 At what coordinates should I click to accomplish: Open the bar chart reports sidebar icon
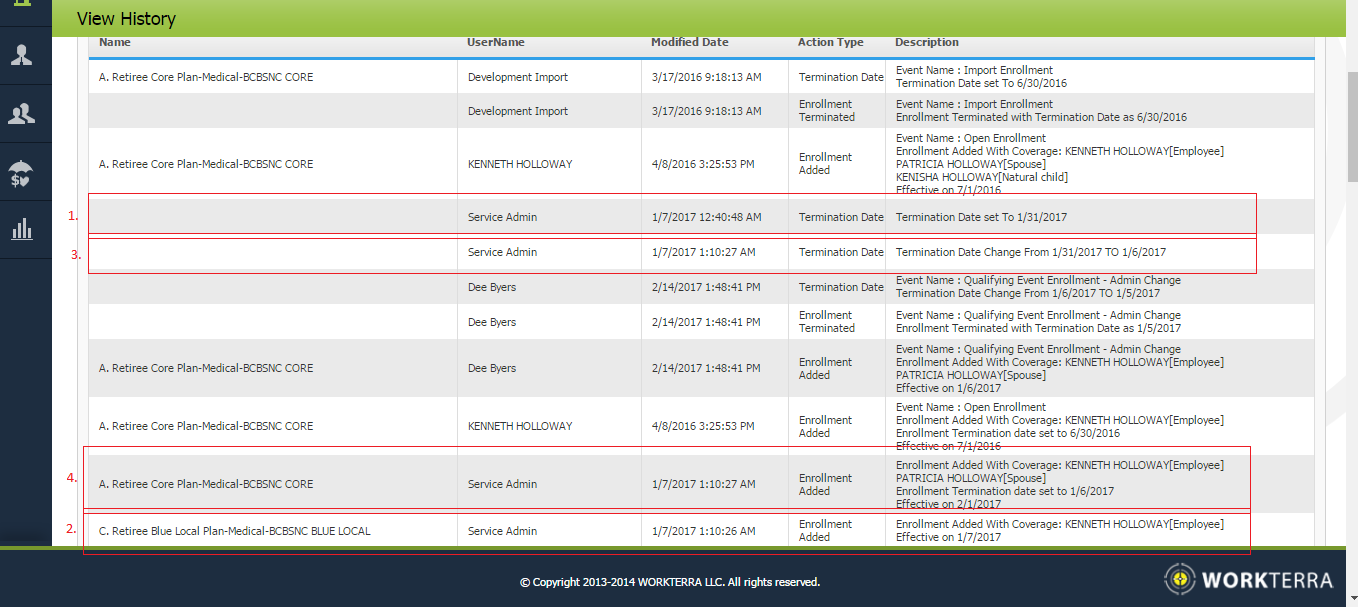tap(21, 230)
